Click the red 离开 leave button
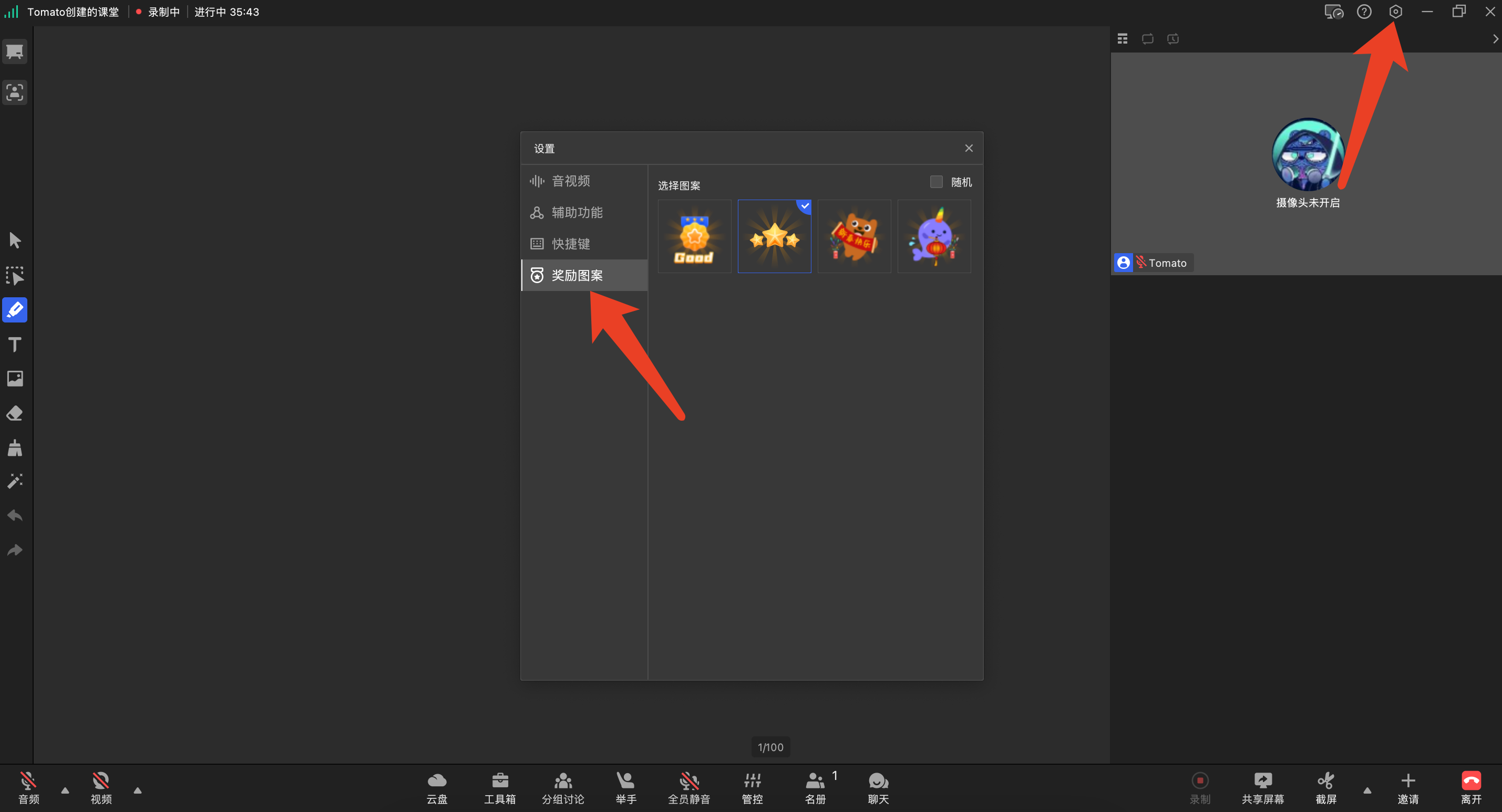Viewport: 1502px width, 812px height. click(1470, 787)
